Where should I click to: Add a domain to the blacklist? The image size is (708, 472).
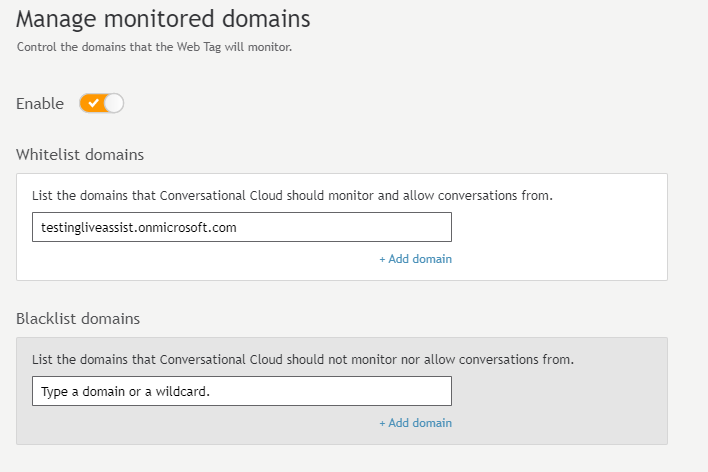[x=415, y=423]
